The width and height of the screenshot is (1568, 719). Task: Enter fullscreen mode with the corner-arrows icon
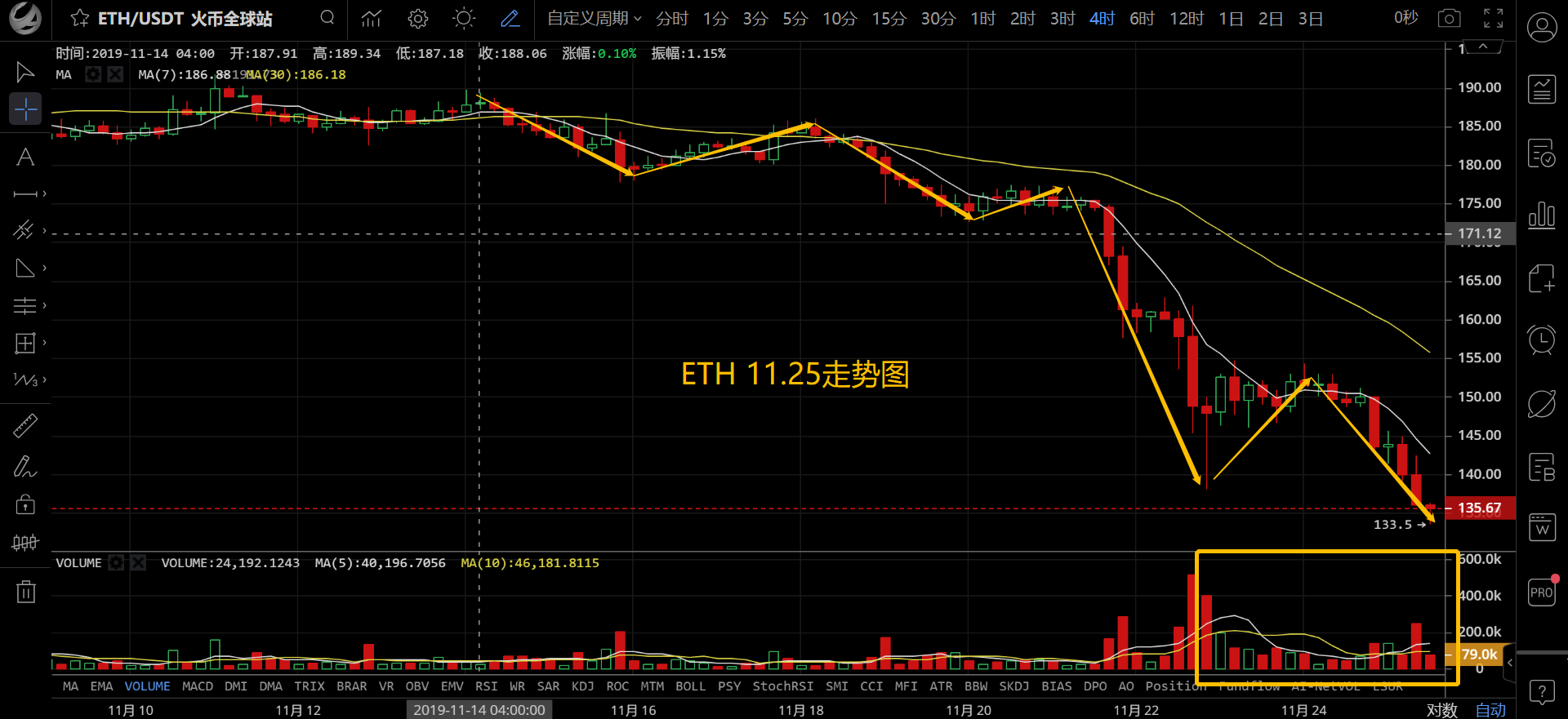click(1494, 18)
